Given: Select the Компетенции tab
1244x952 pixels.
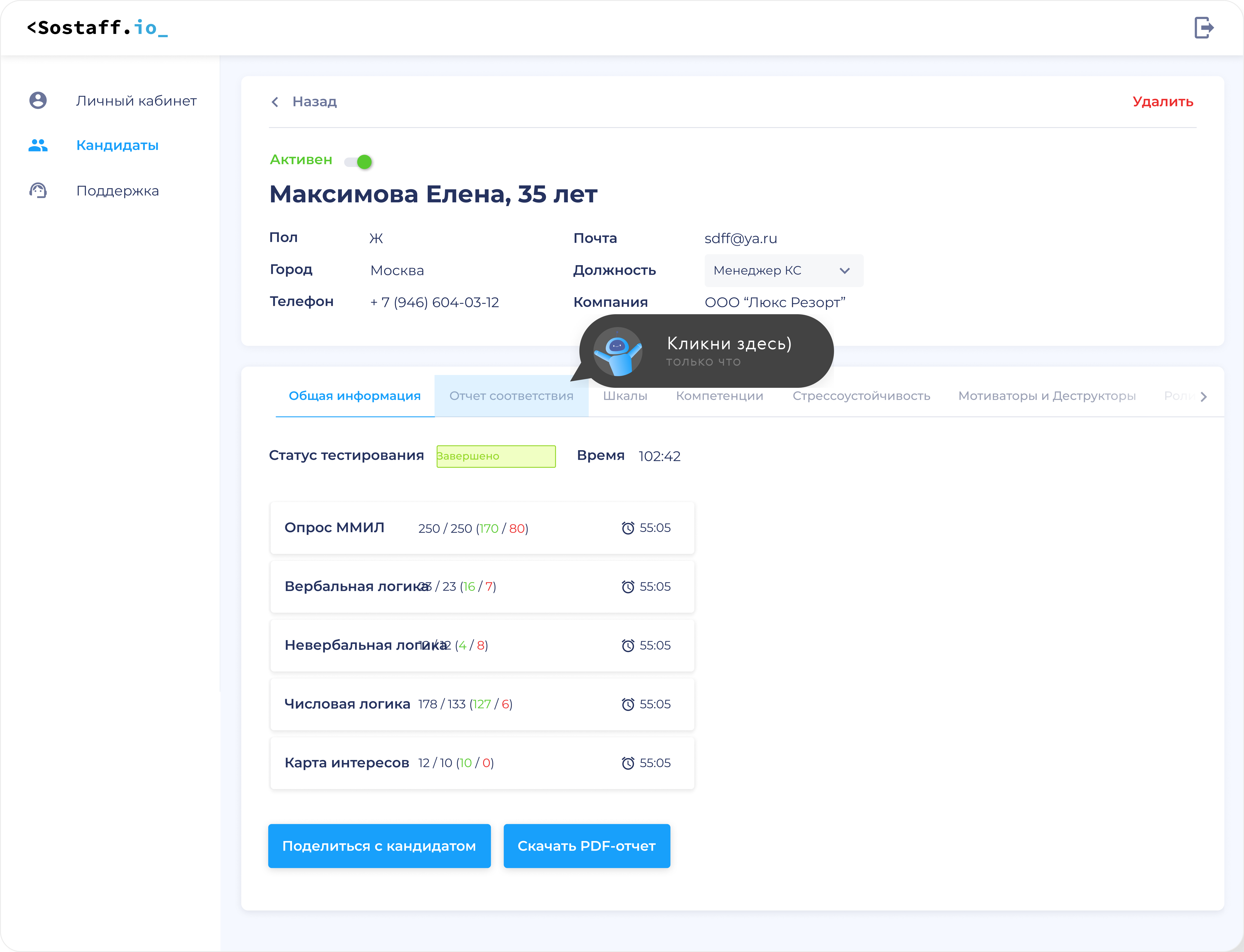Looking at the screenshot, I should 719,396.
